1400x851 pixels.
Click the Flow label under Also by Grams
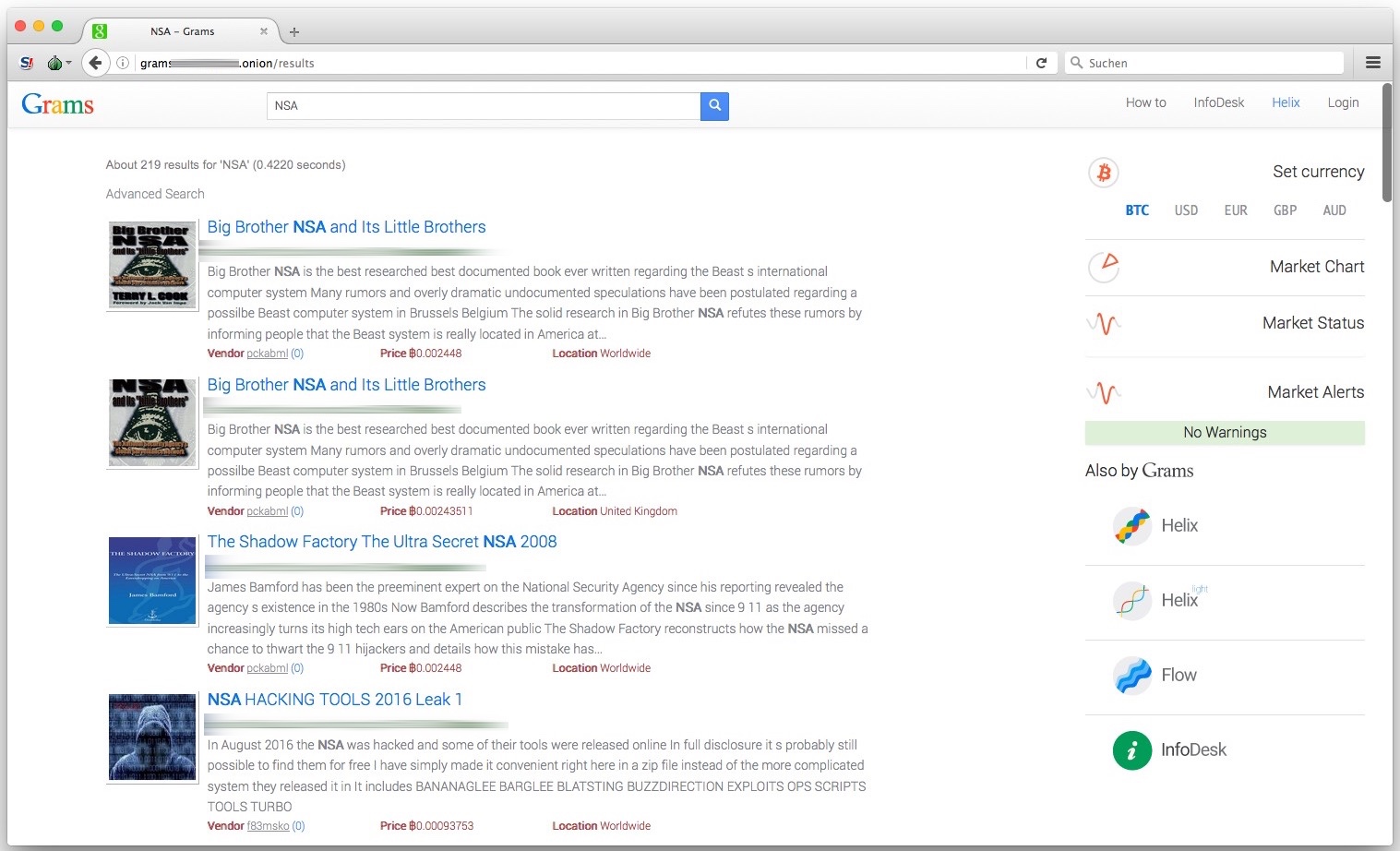pos(1179,676)
